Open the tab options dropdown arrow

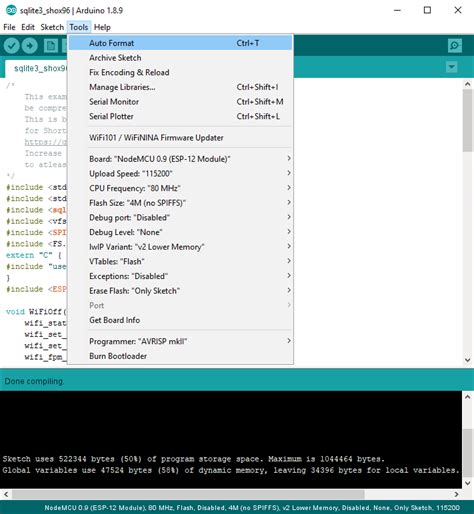[452, 67]
